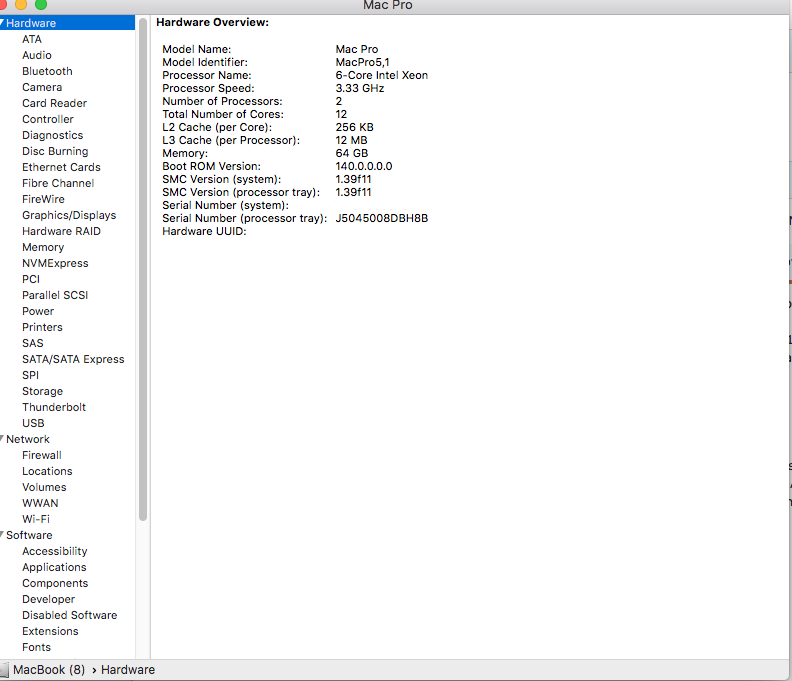Image resolution: width=792 pixels, height=681 pixels.
Task: Click the 6-Core Intel Xeon value
Action: point(382,75)
